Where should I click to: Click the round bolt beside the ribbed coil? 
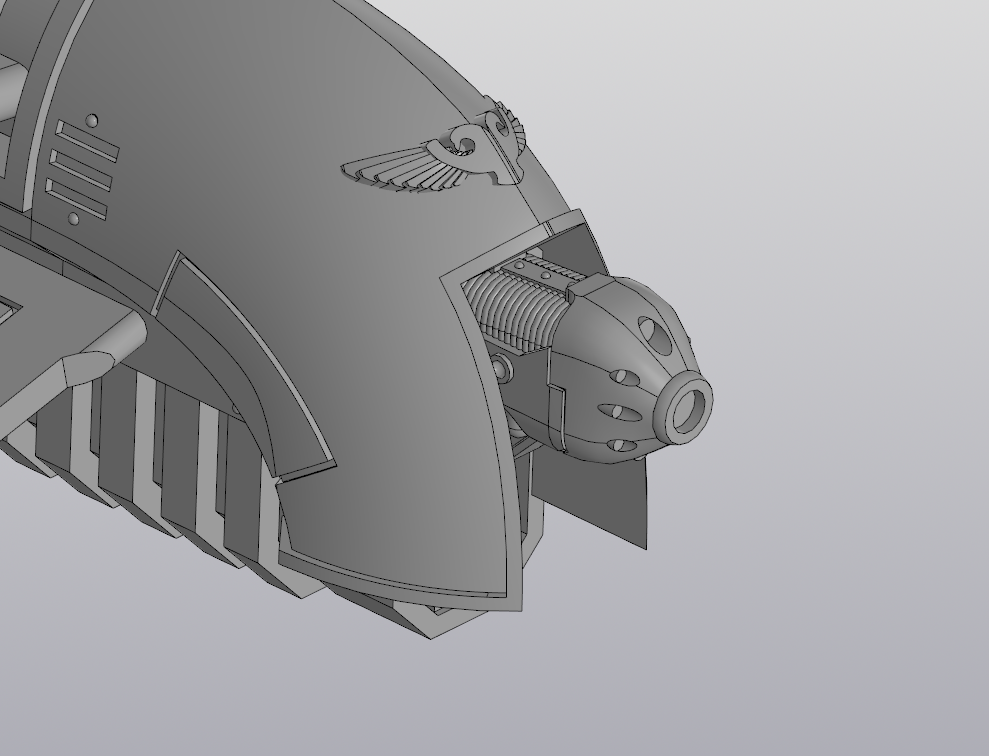[502, 370]
